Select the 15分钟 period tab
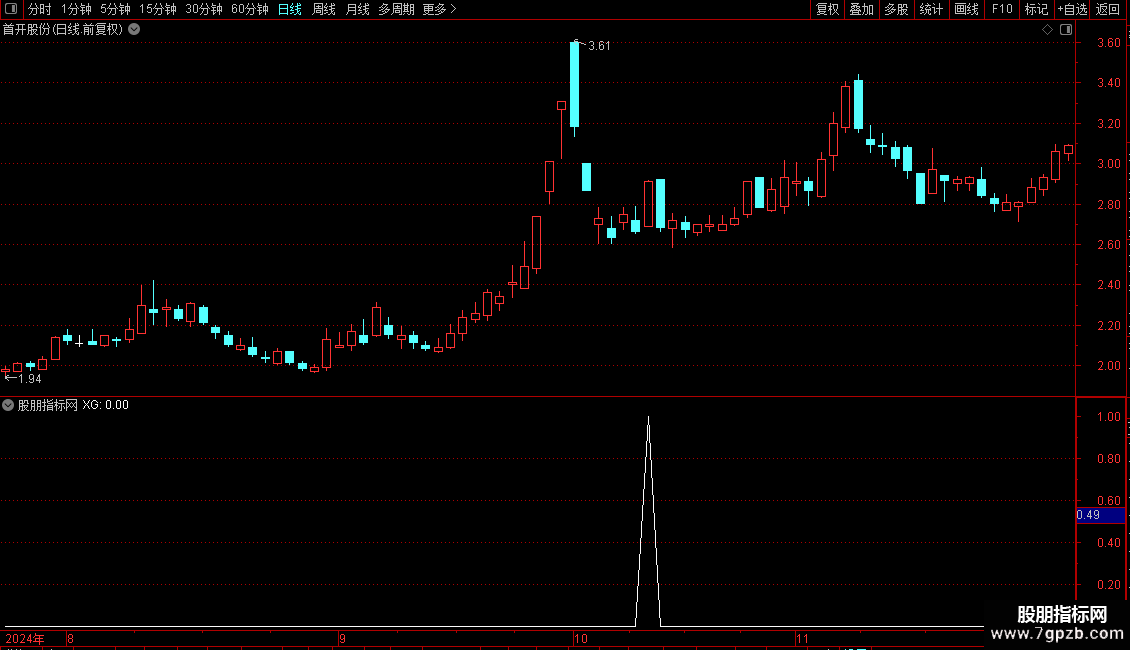1130x650 pixels. (x=158, y=9)
